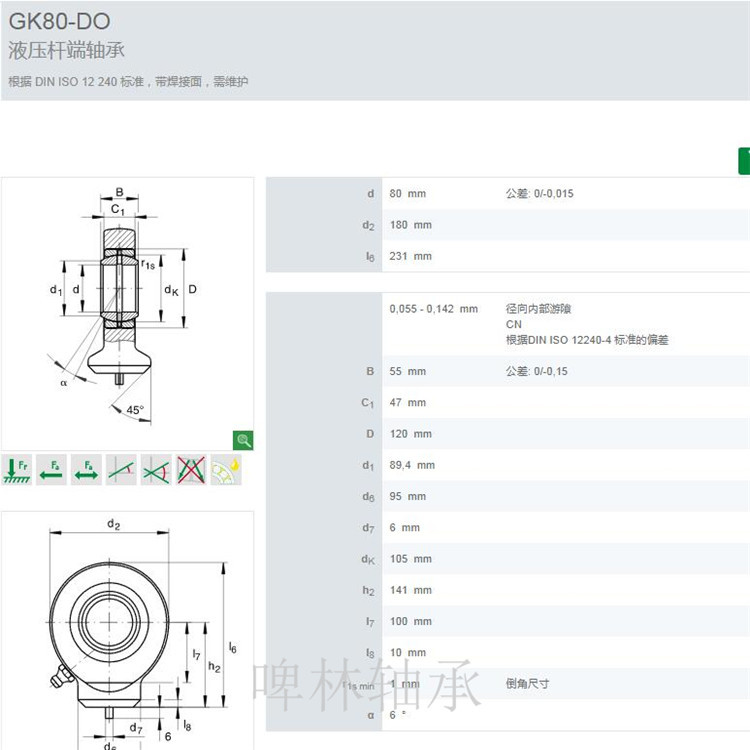Select the dK value '105 mm'
This screenshot has width=750, height=750.
coord(410,559)
